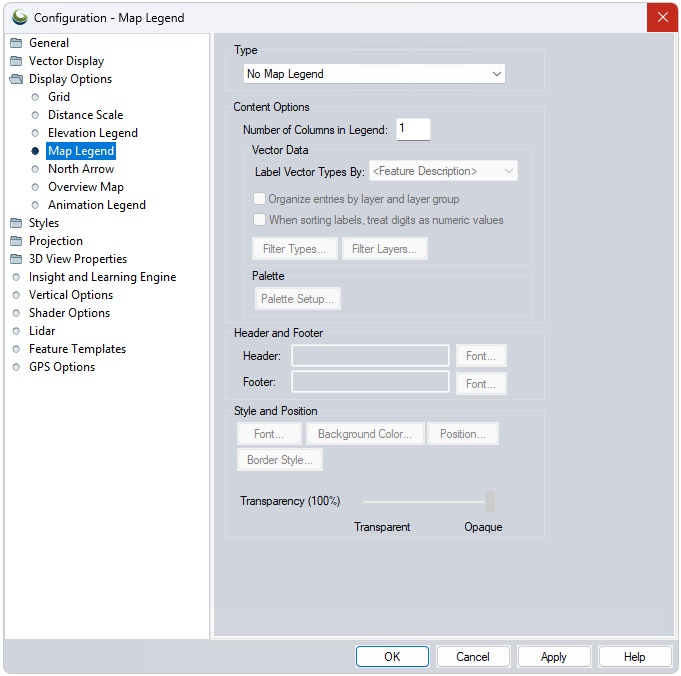Open Label Vector Types By dropdown
This screenshot has height=676, width=681.
point(443,171)
